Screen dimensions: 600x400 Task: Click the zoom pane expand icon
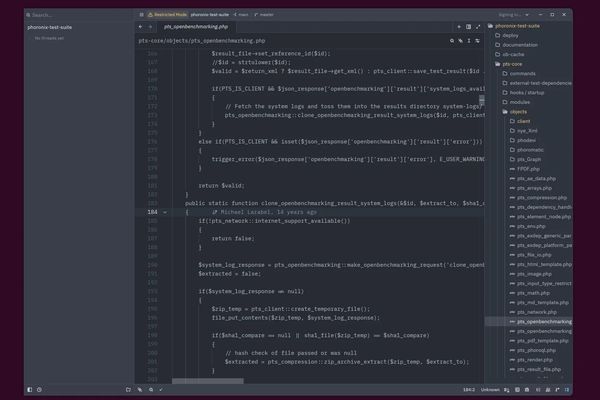coord(478,27)
